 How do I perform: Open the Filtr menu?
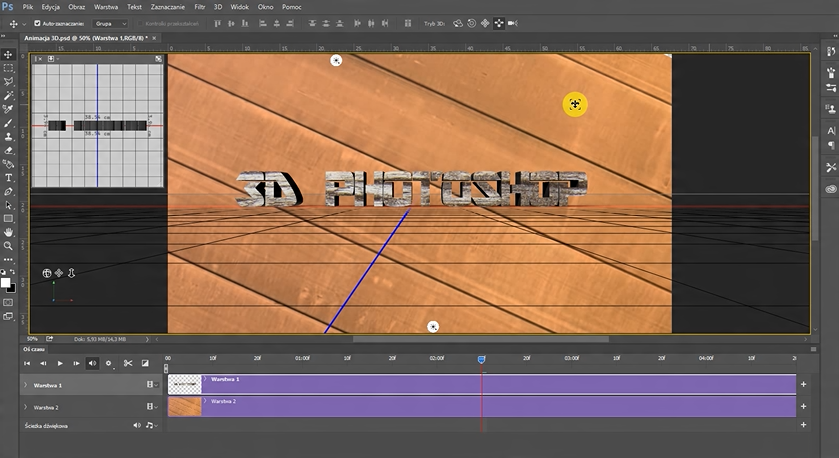coord(200,7)
